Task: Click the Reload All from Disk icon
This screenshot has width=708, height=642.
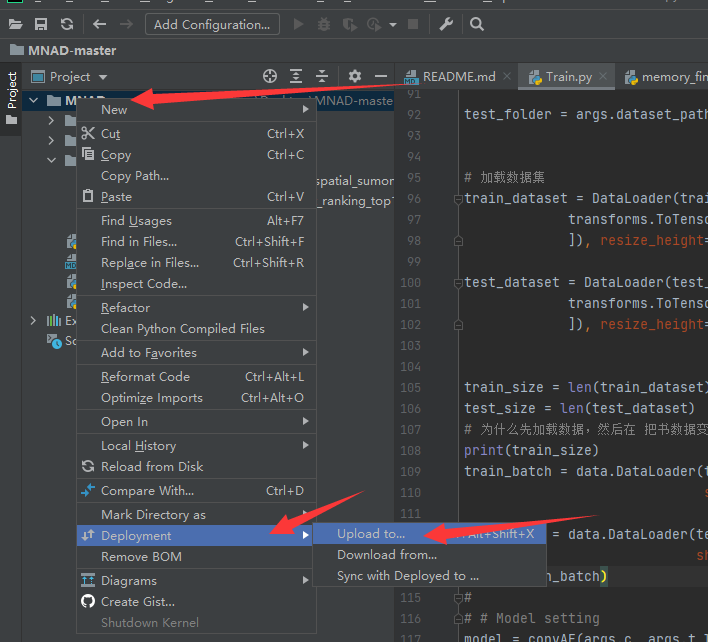Action: [67, 24]
